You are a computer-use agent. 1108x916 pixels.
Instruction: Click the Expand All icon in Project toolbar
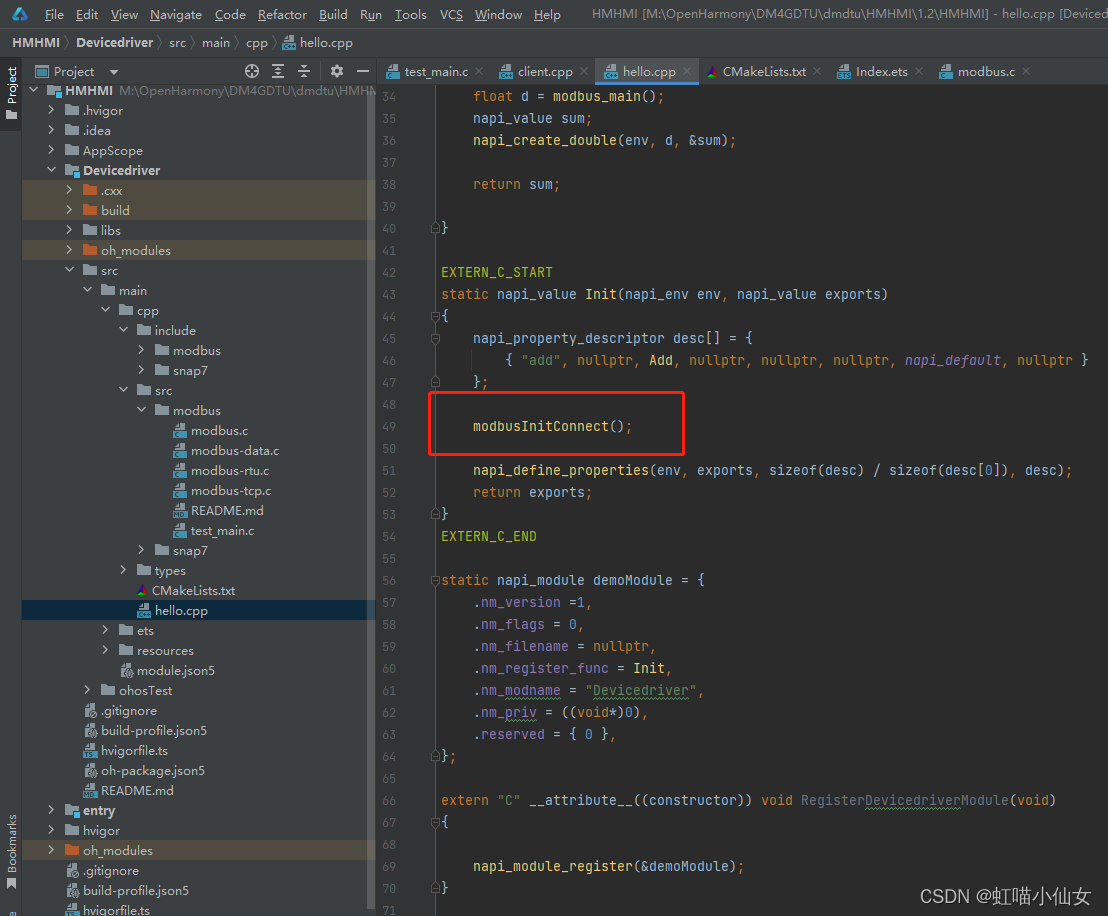coord(277,71)
